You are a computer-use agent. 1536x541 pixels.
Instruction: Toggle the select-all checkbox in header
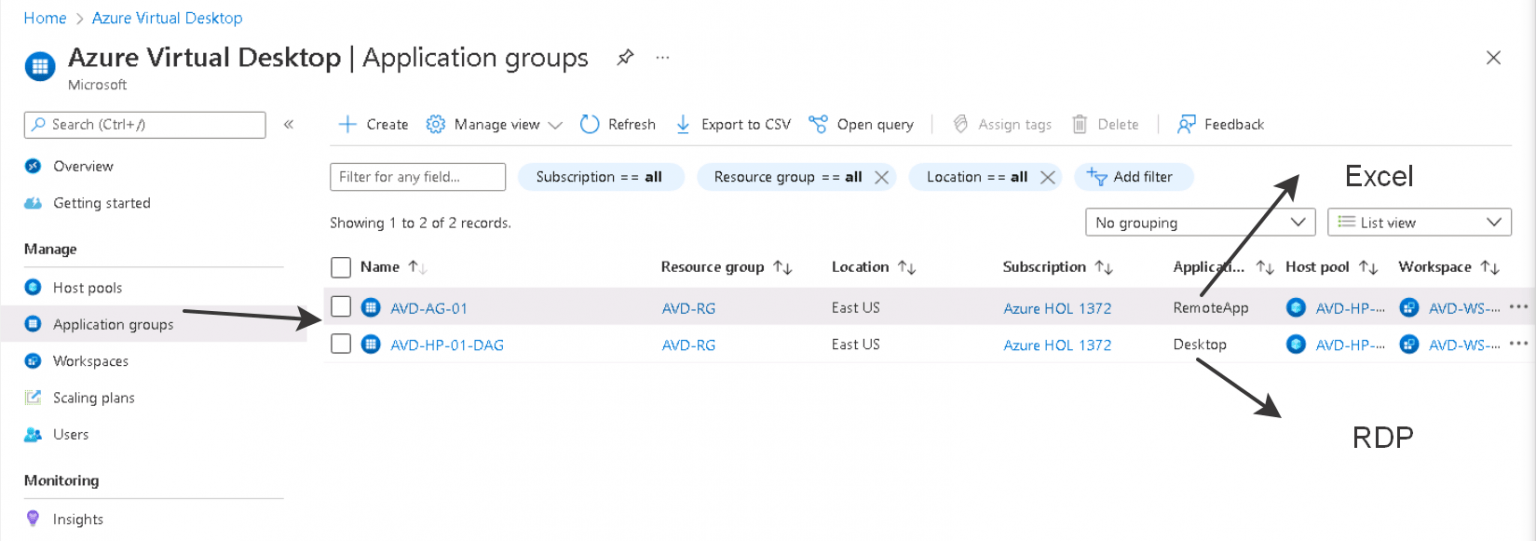tap(341, 267)
